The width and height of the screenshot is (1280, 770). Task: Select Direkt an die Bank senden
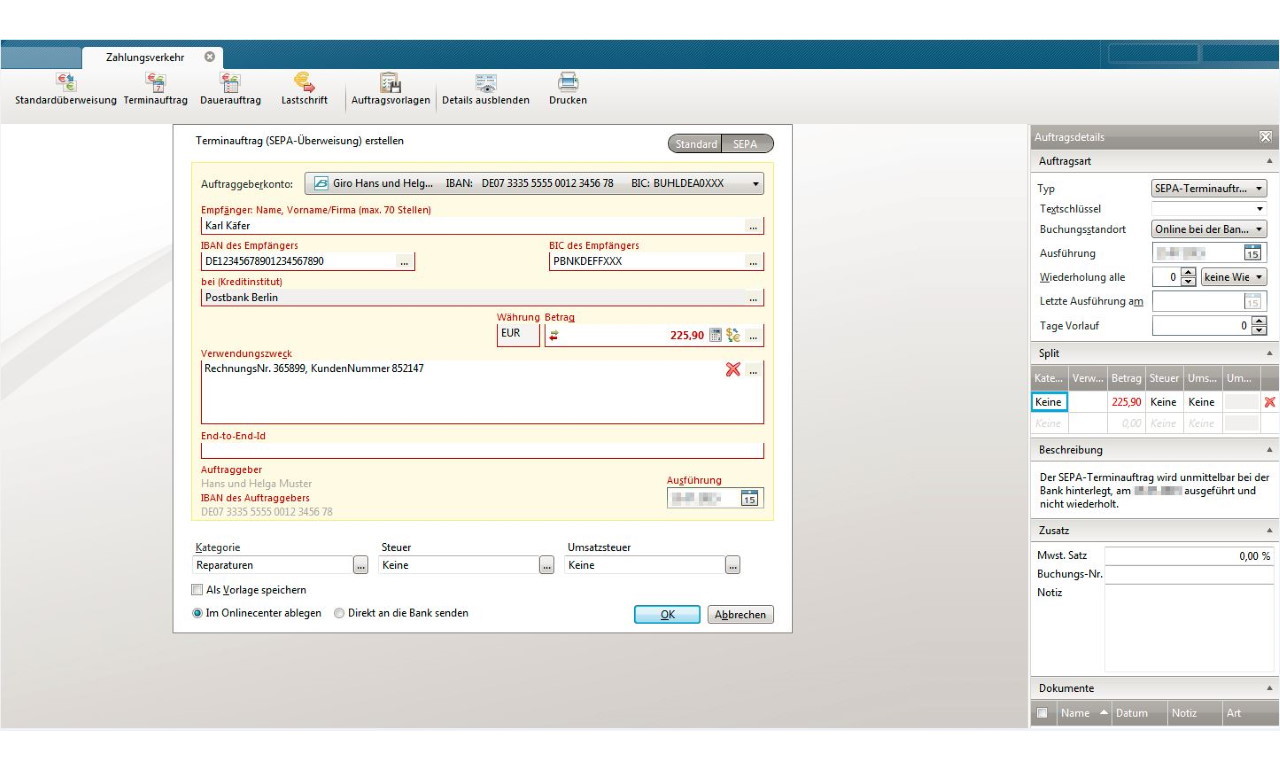(340, 614)
